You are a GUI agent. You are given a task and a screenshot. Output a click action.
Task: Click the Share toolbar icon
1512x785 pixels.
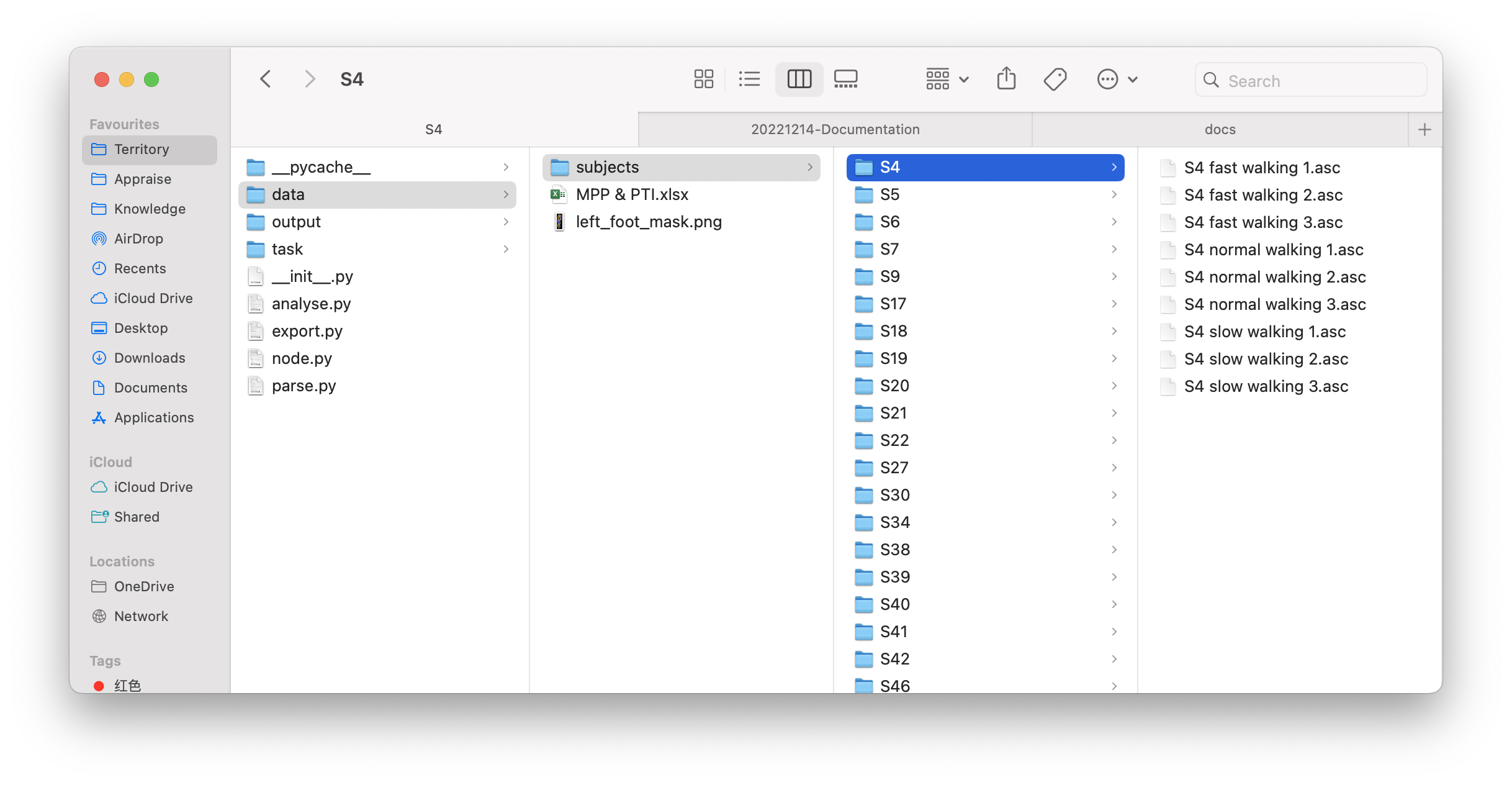(1006, 79)
